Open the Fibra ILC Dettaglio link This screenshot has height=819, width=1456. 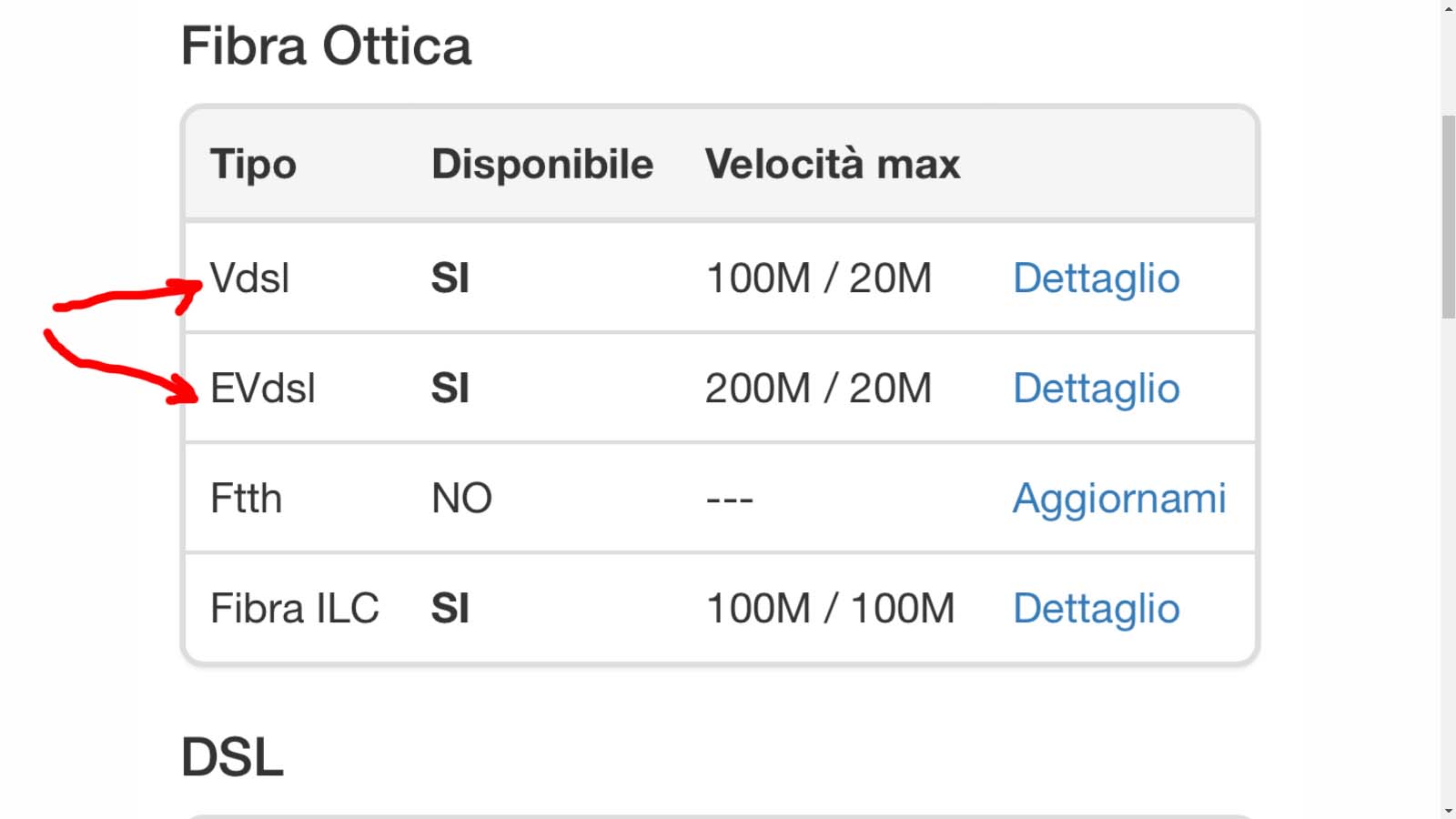(1096, 609)
